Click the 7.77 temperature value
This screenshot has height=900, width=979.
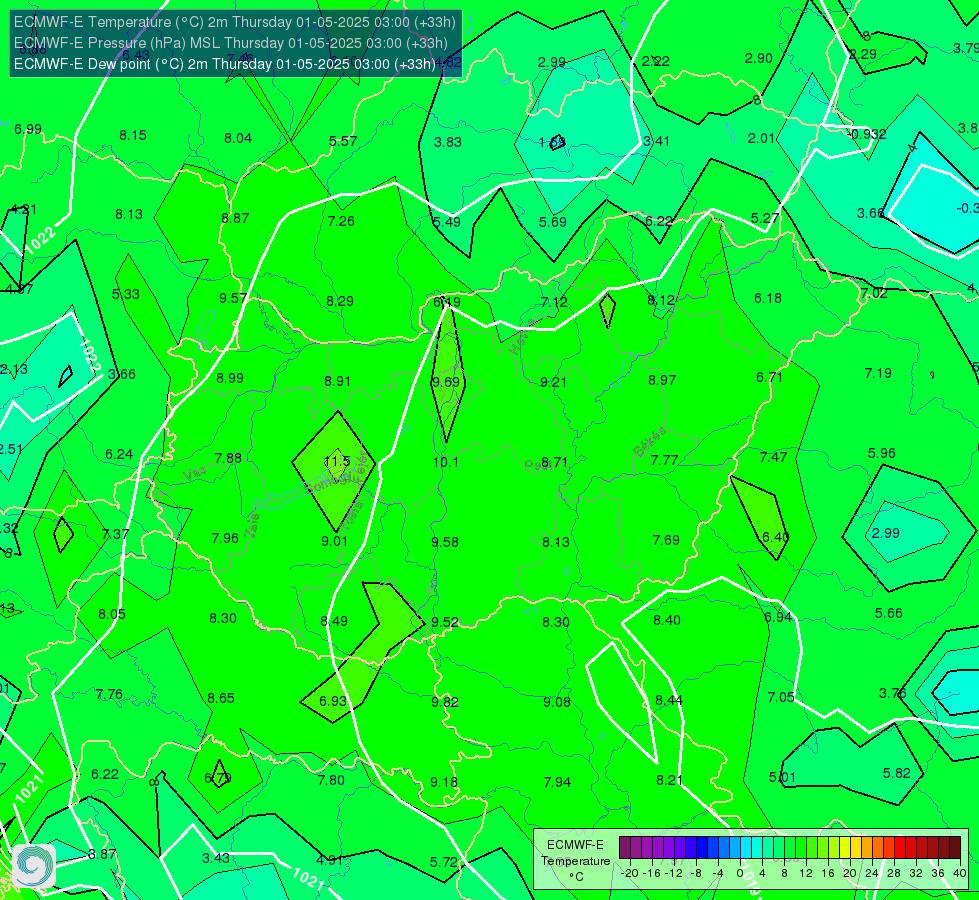point(664,460)
